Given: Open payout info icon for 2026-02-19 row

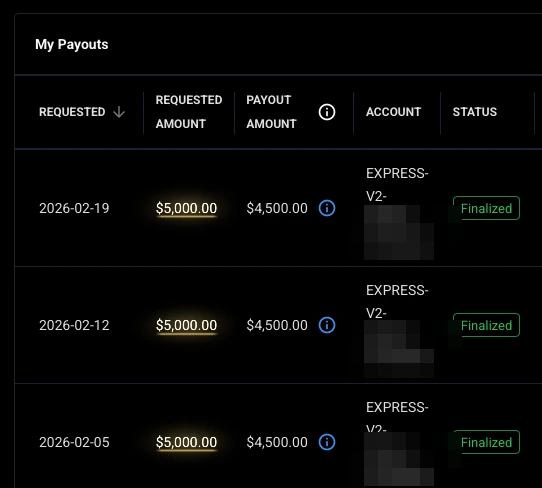Looking at the screenshot, I should click(327, 208).
